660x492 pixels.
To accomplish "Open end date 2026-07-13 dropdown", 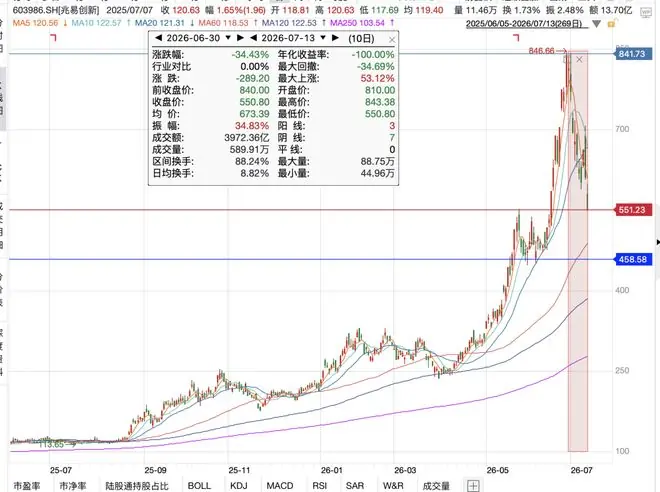I will (x=323, y=38).
